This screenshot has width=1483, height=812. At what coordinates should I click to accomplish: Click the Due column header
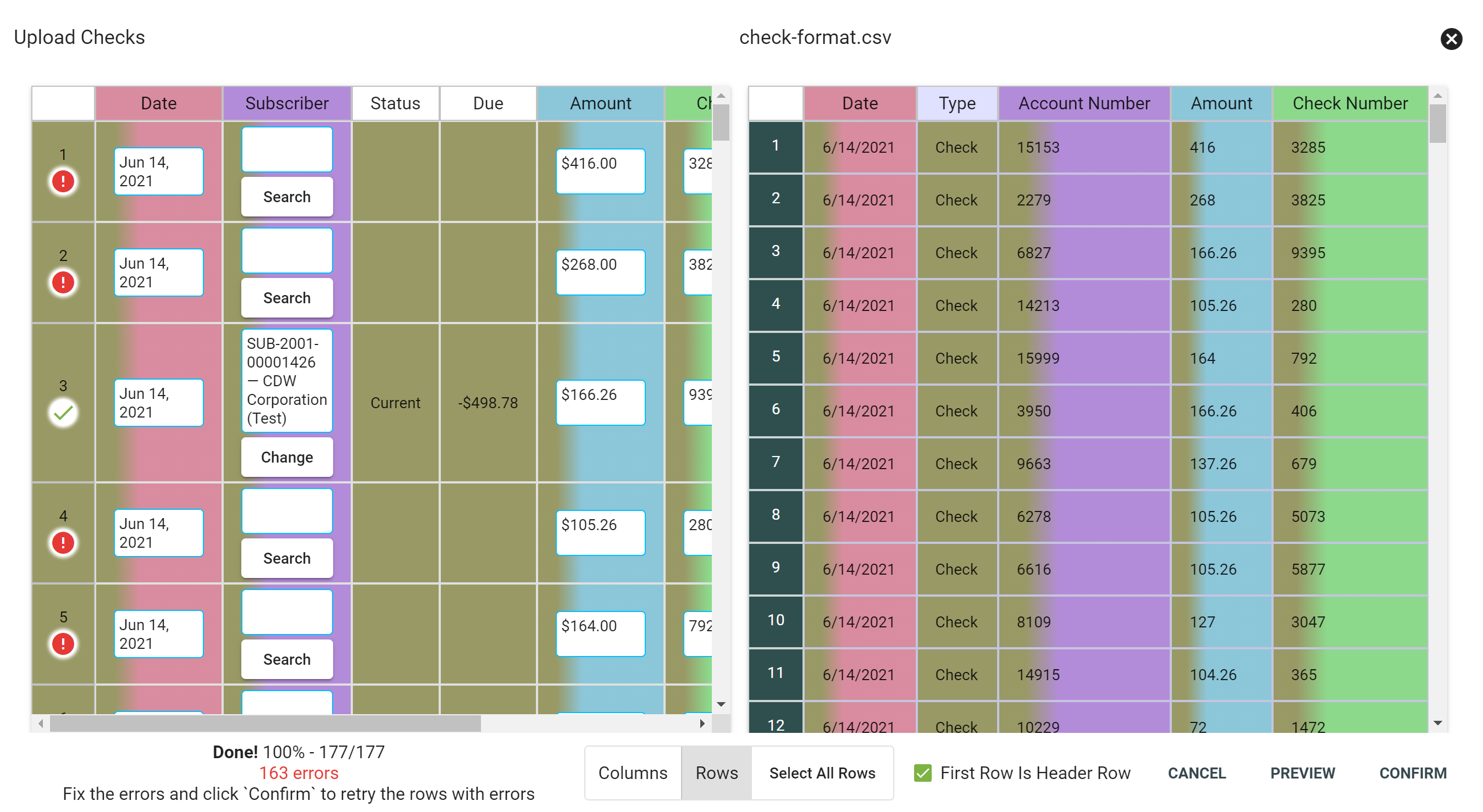coord(488,104)
